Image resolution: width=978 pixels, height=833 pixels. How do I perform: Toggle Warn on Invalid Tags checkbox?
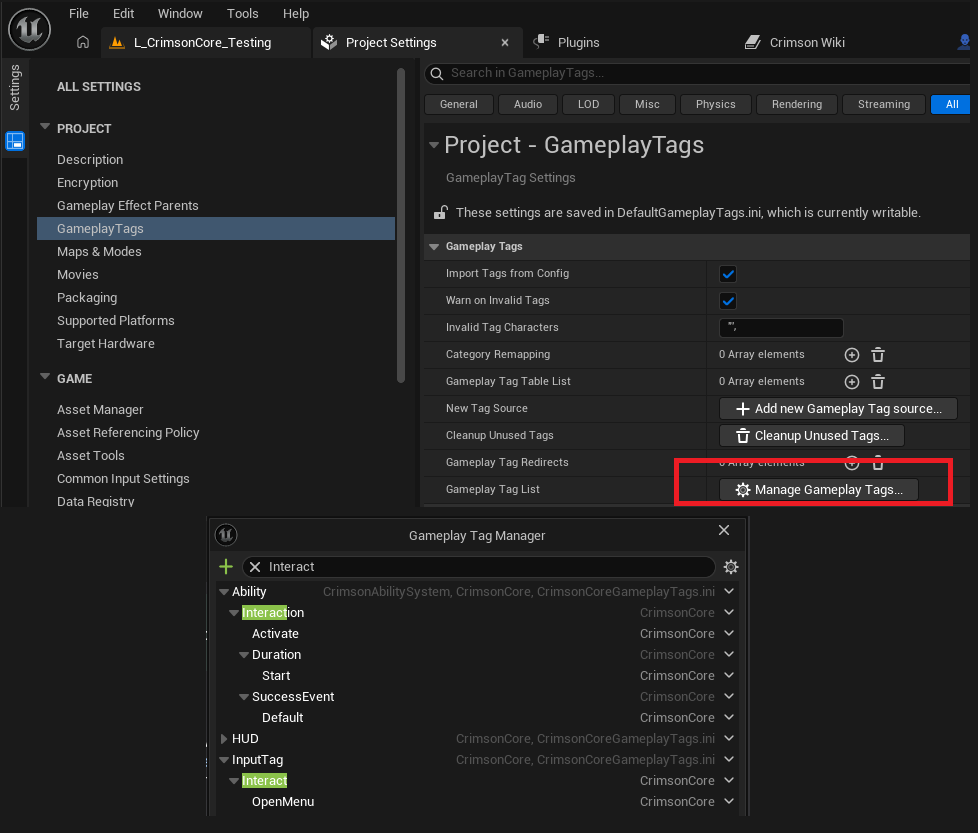728,301
